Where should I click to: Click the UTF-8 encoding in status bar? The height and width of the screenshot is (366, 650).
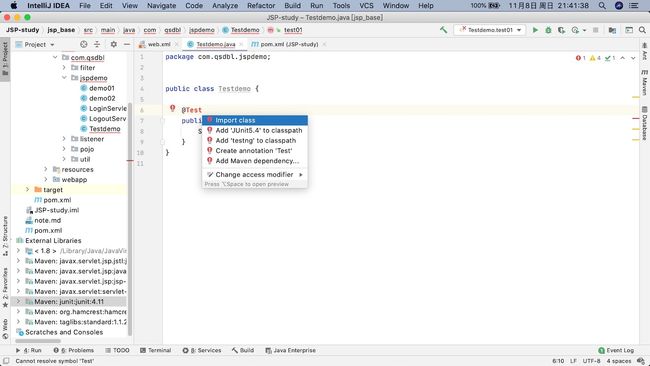pyautogui.click(x=591, y=361)
